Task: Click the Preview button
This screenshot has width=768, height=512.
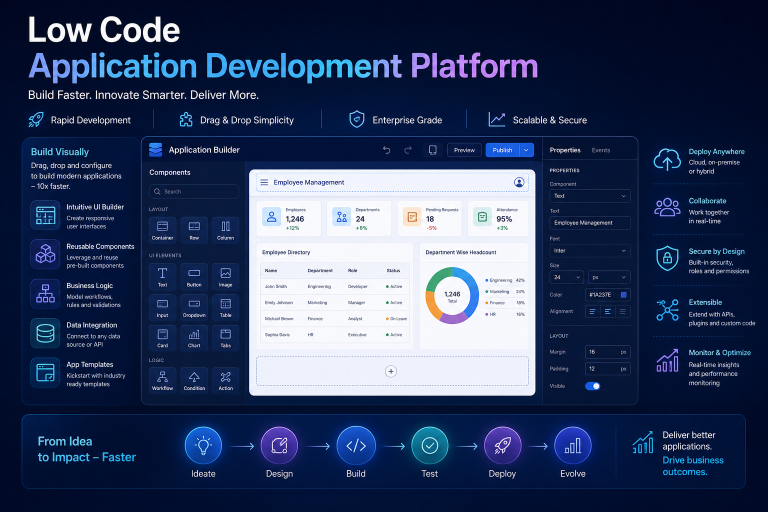Action: 464,150
